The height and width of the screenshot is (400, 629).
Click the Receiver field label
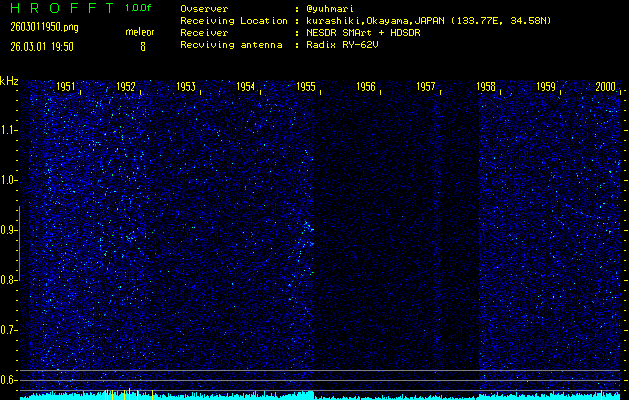click(204, 33)
